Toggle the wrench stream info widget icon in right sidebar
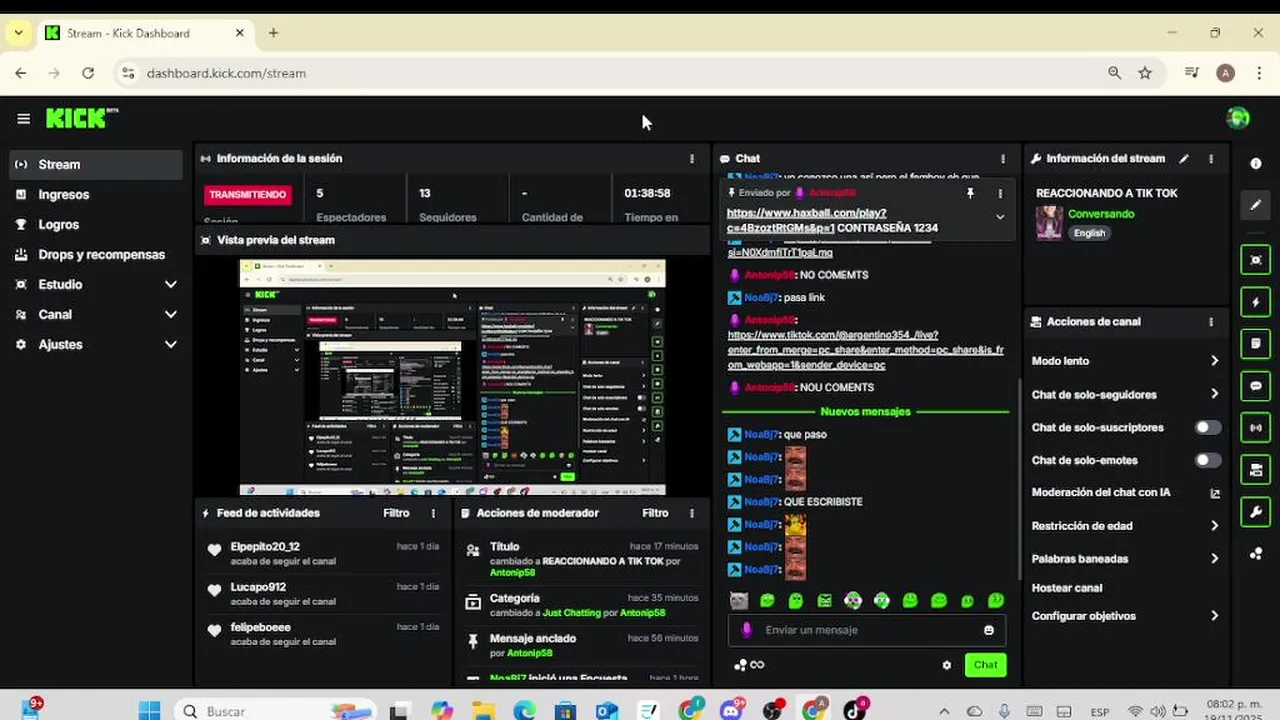 click(x=1256, y=512)
